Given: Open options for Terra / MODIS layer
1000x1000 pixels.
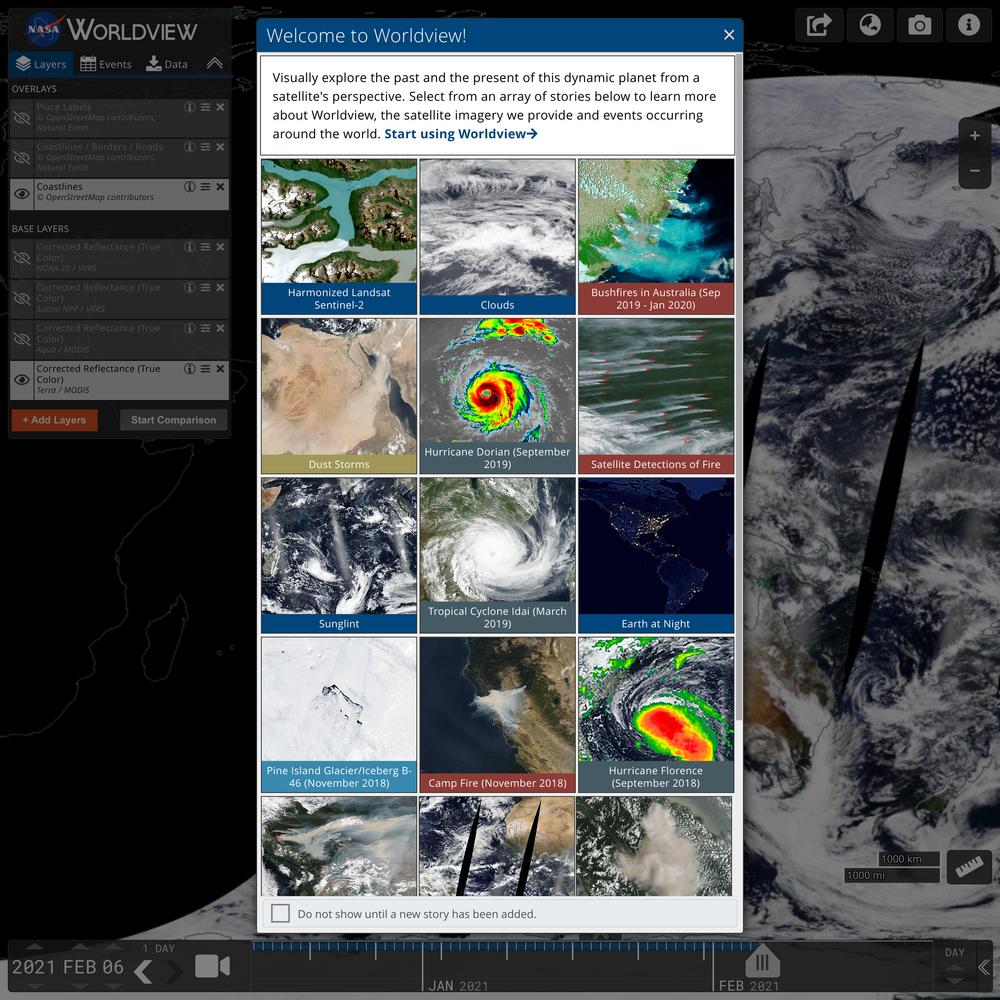Looking at the screenshot, I should (205, 369).
